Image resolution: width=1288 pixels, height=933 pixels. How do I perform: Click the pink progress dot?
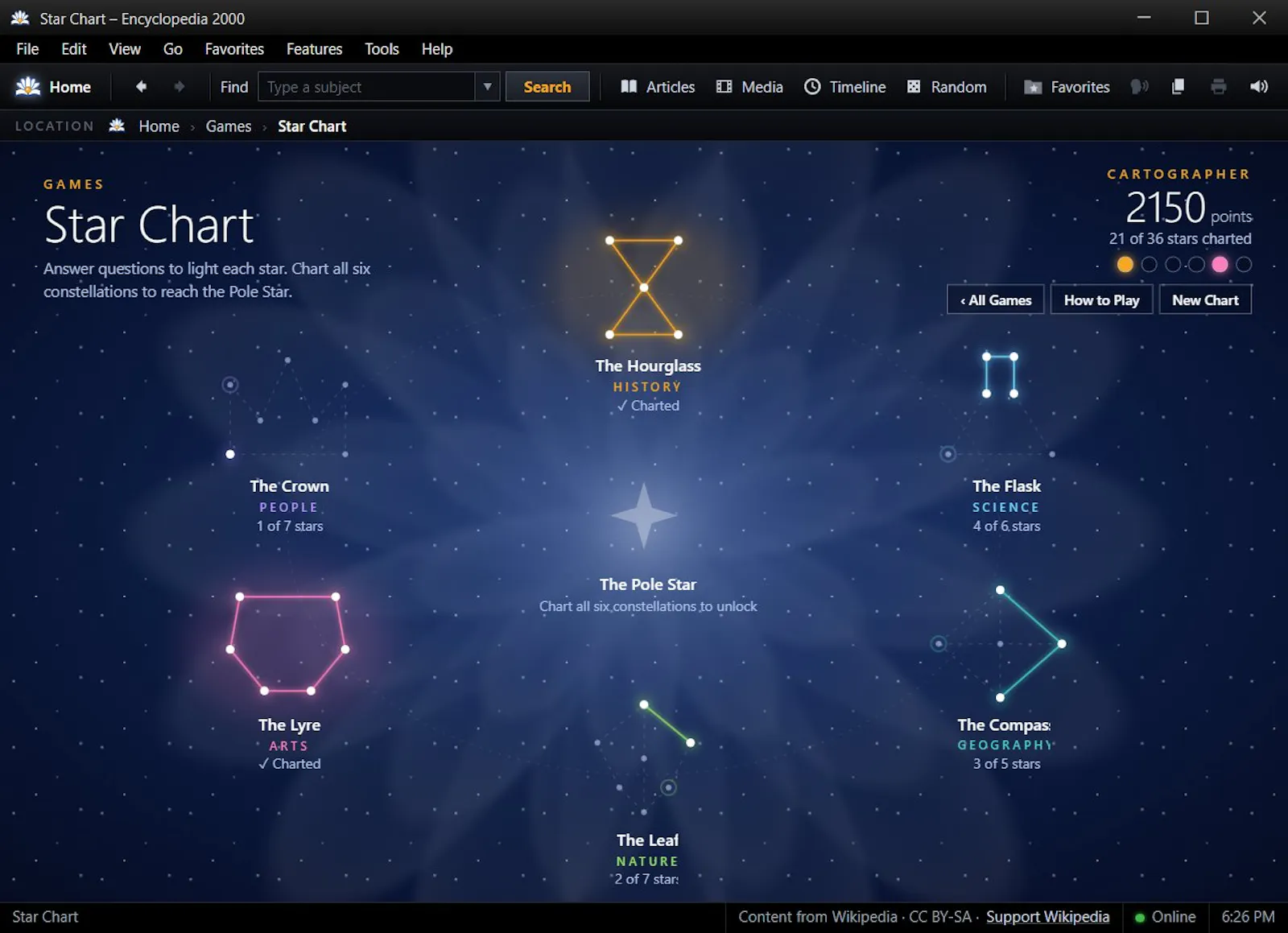point(1220,264)
